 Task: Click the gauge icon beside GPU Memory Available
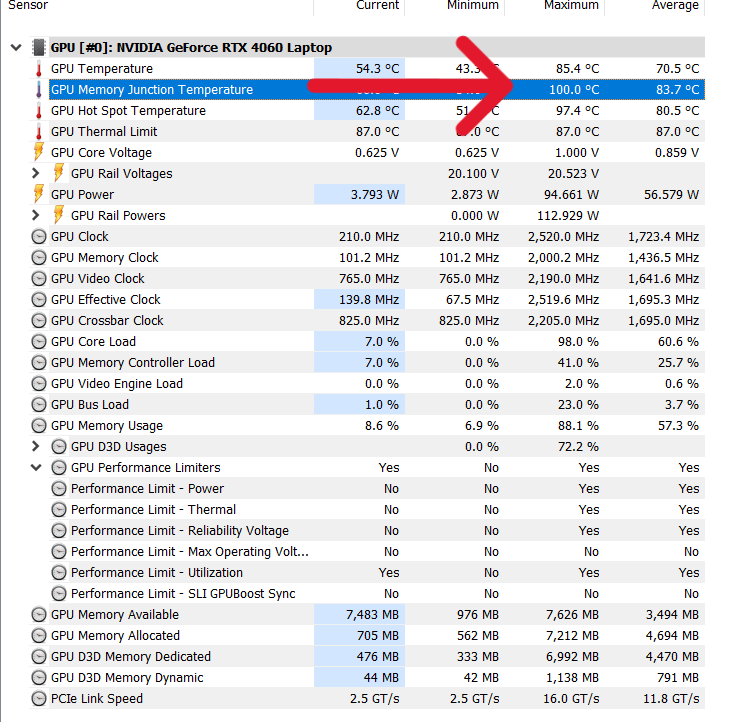point(39,614)
